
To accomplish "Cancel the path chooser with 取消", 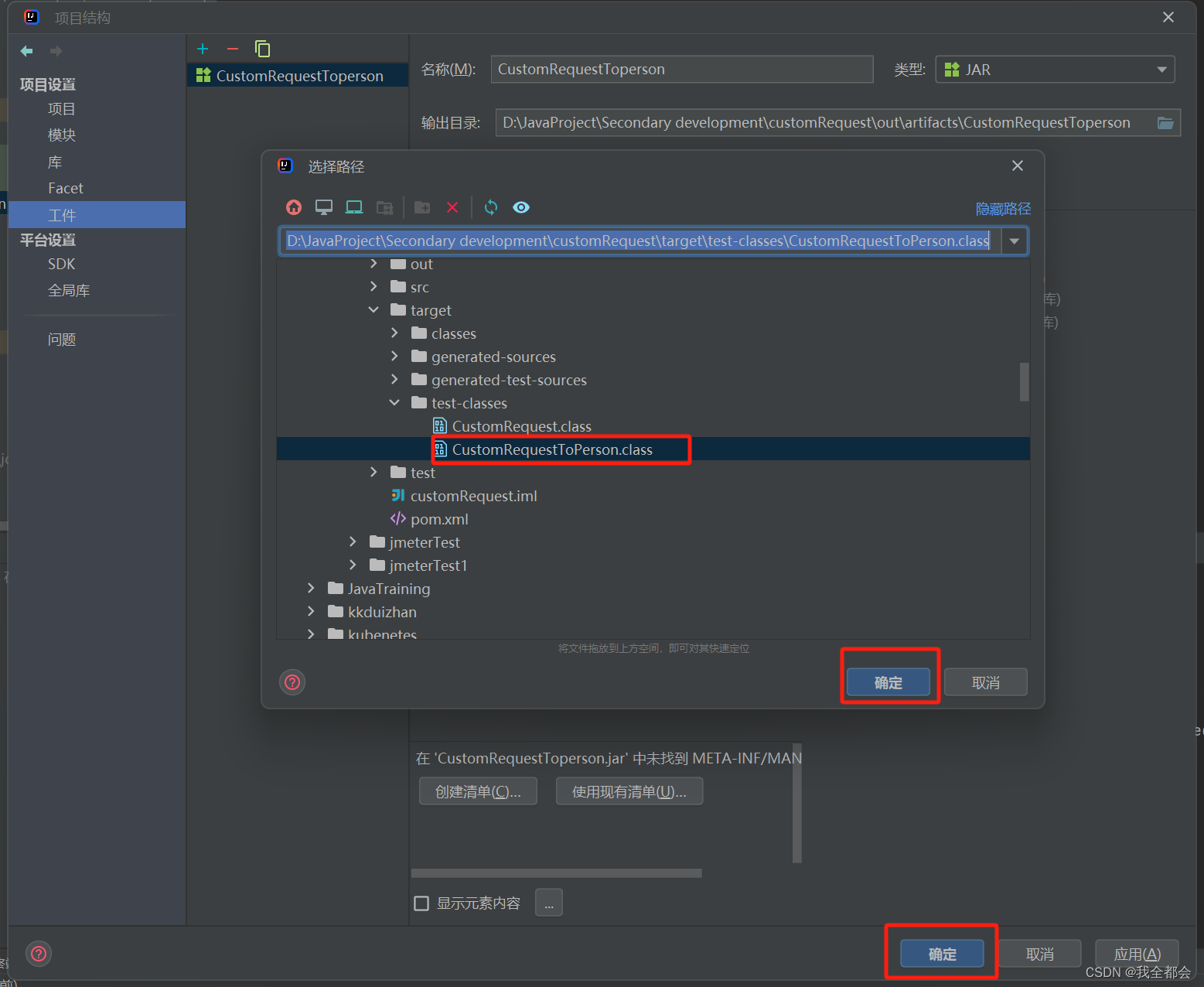I will (x=986, y=682).
